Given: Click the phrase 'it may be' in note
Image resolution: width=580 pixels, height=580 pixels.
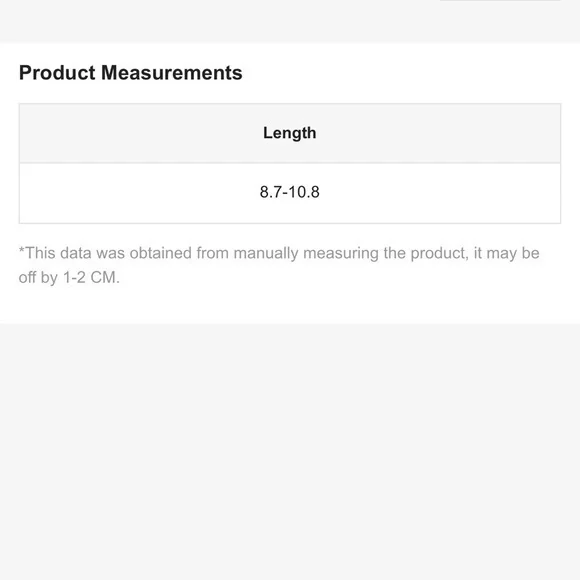Looking at the screenshot, I should [x=506, y=254].
